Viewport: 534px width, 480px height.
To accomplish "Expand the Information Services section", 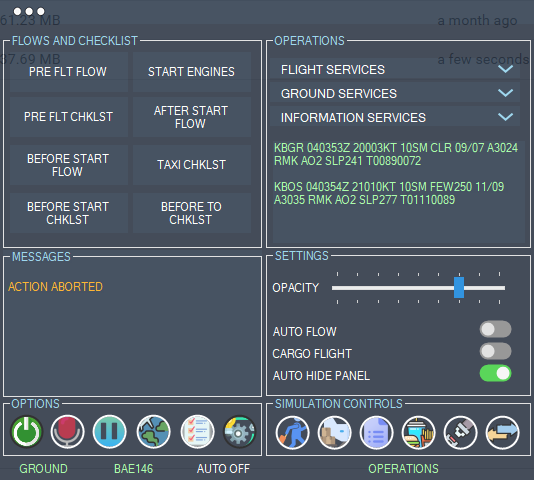I will click(x=395, y=117).
